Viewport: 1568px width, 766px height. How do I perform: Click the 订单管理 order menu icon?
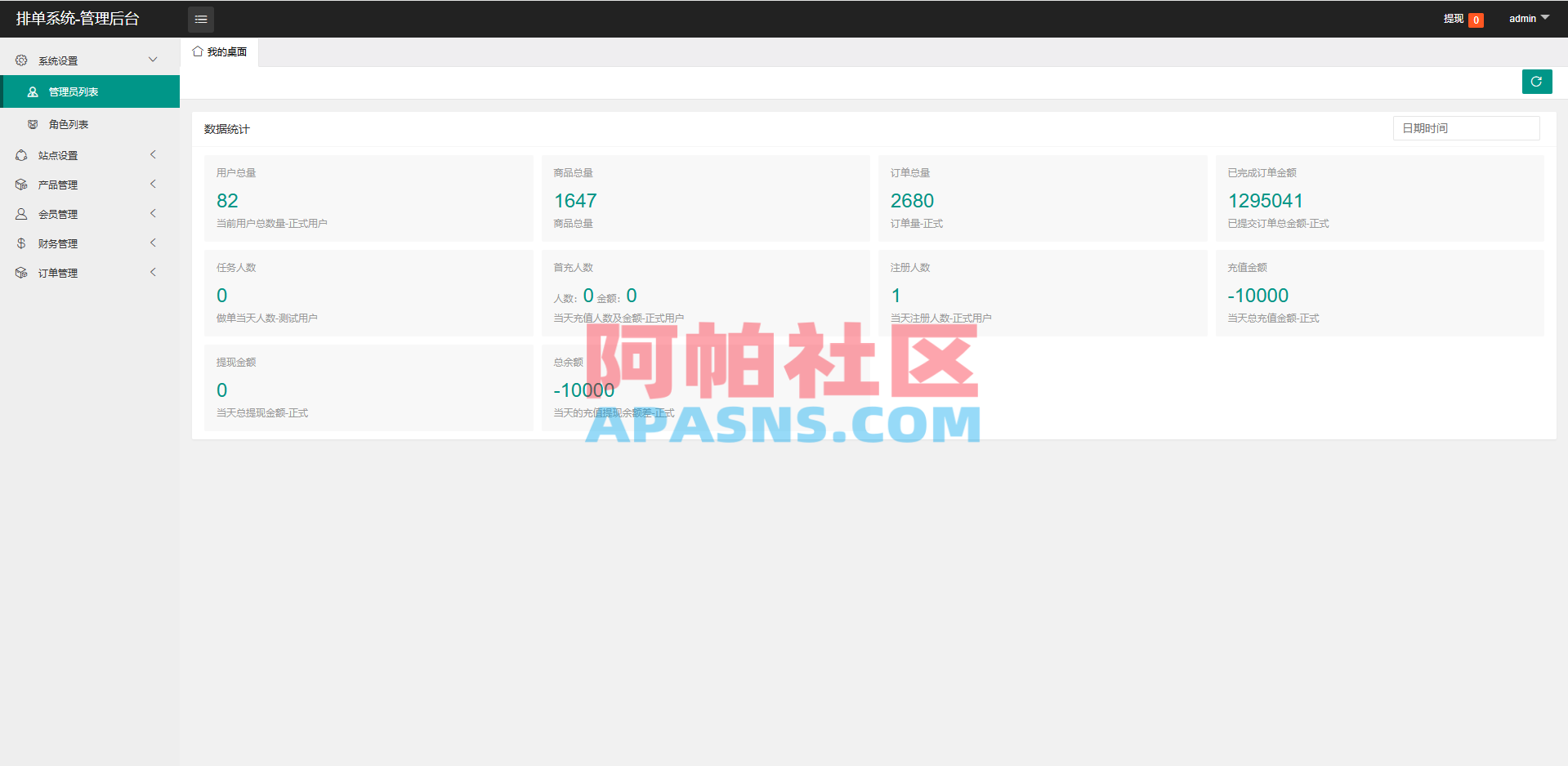pos(21,272)
